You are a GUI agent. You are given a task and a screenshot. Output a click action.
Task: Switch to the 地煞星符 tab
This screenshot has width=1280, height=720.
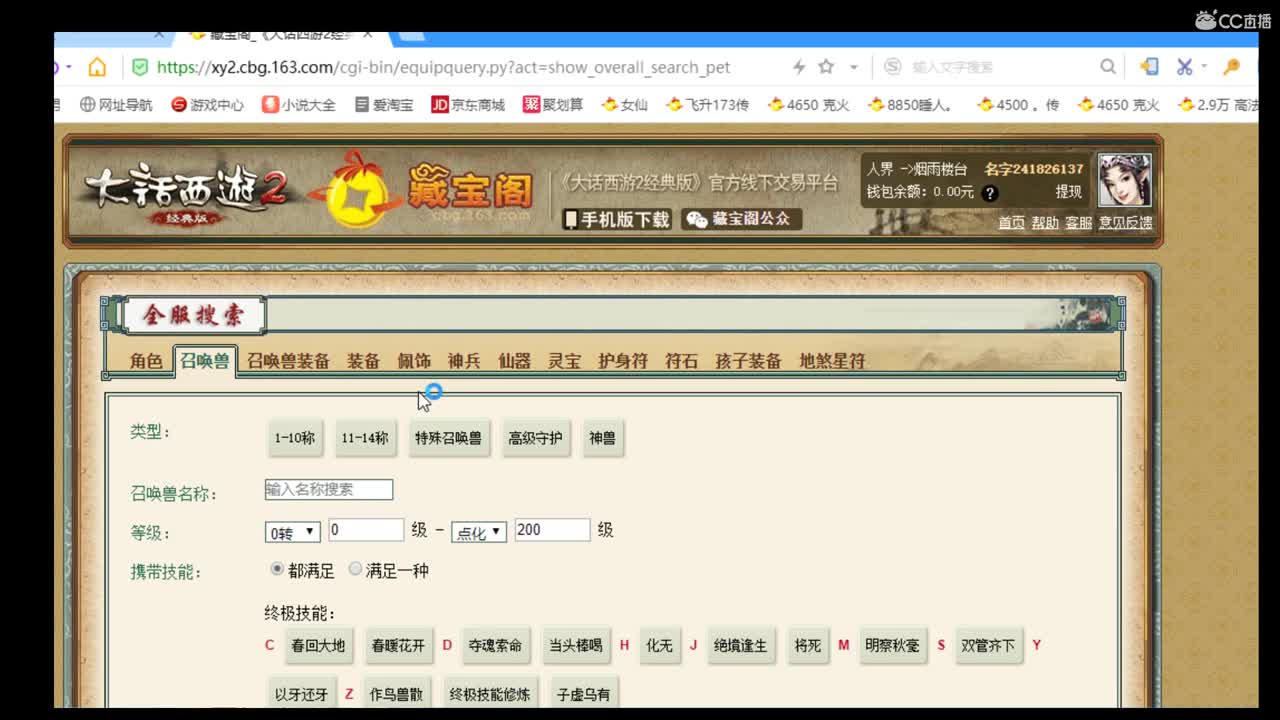[832, 361]
